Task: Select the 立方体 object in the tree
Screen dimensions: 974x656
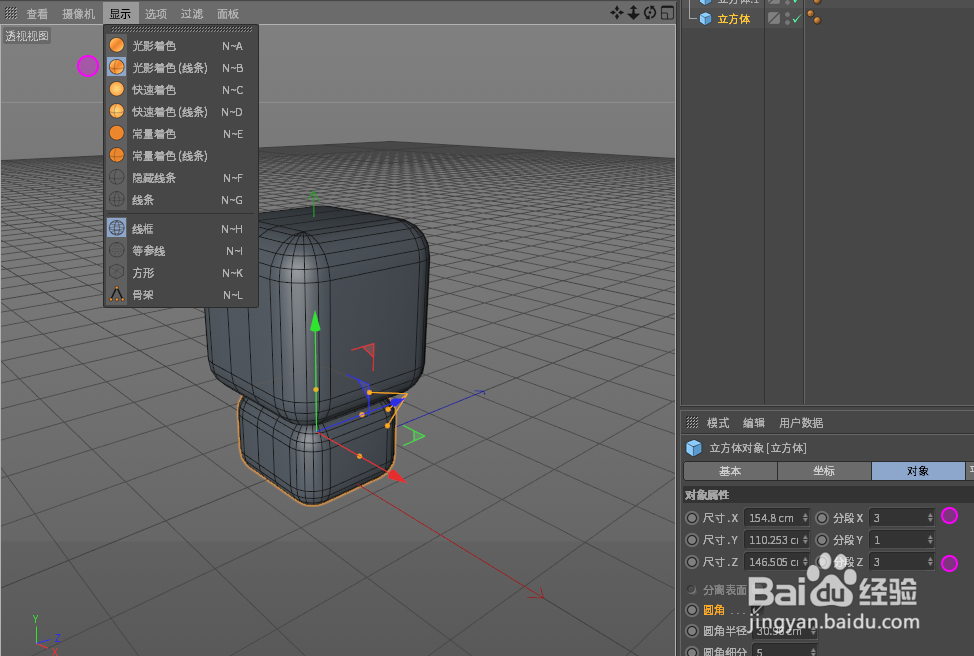Action: tap(734, 19)
